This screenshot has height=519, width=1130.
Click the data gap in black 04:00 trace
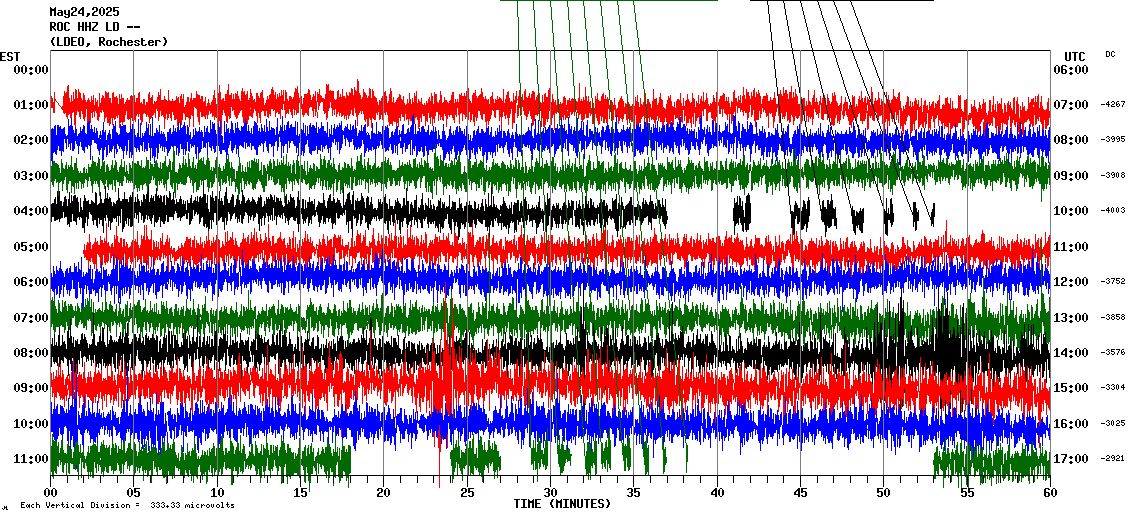pos(699,212)
